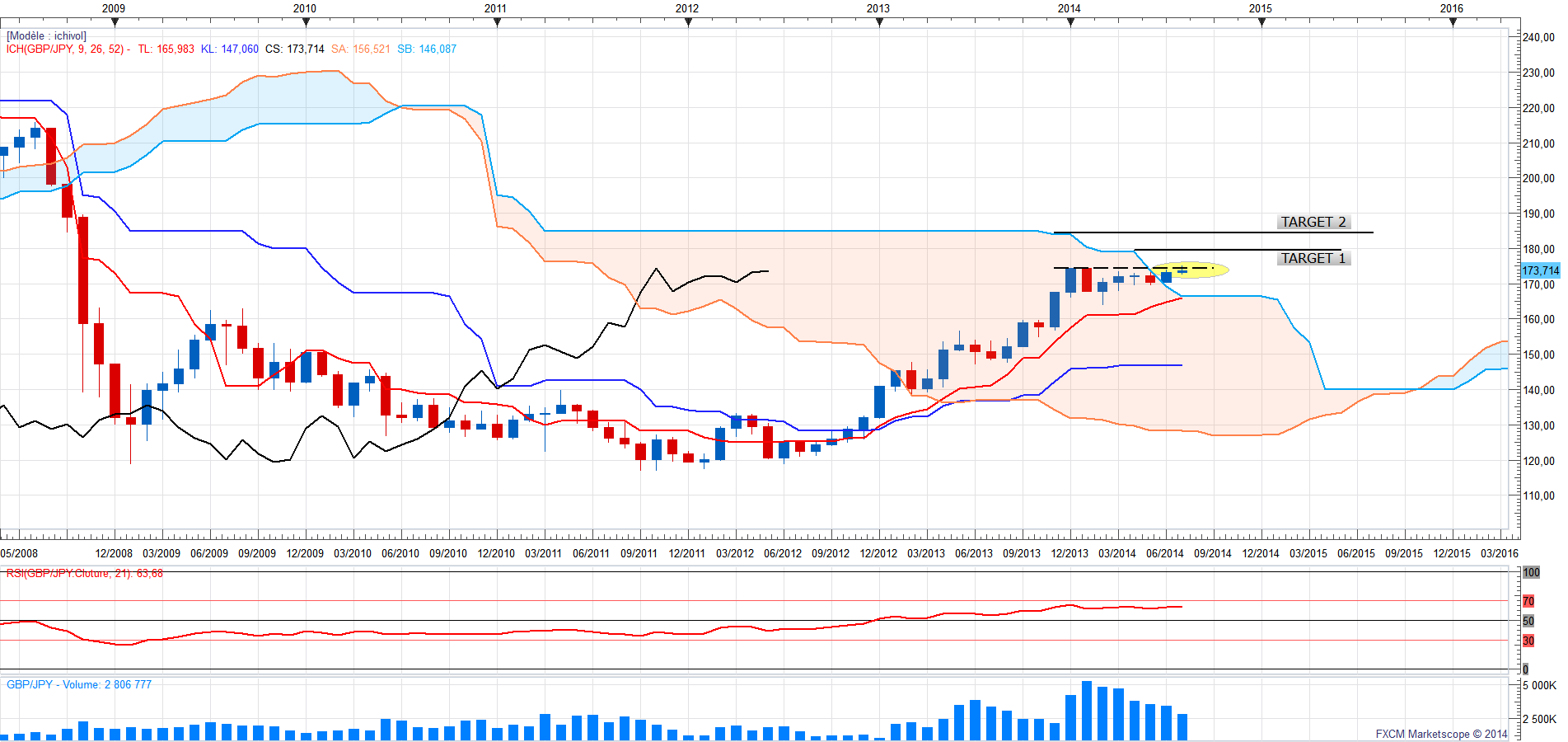Click the SB: 146,087 Senkou B value
The image size is (1568, 742).
coord(427,49)
